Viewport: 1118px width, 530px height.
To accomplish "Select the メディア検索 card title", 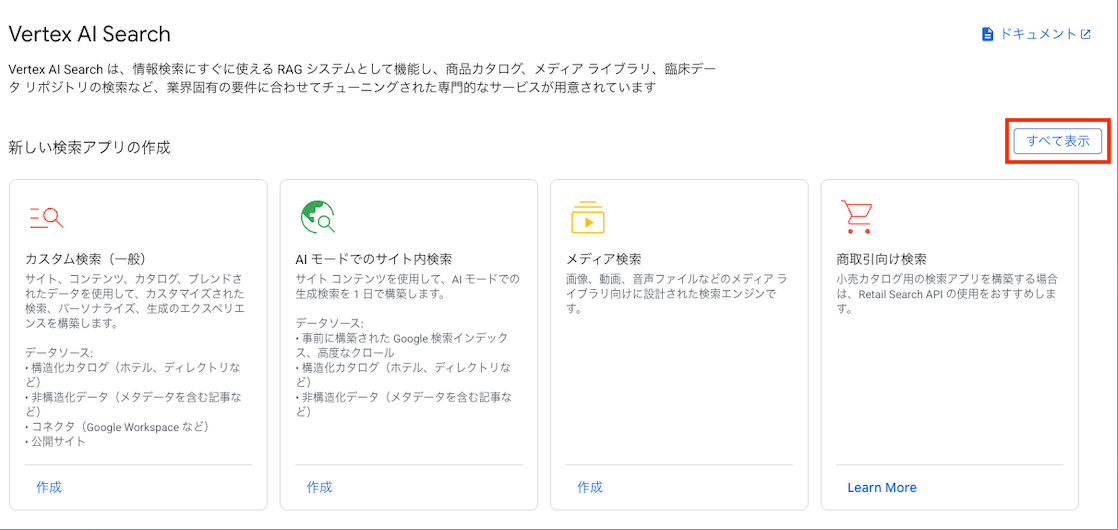I will pyautogui.click(x=604, y=258).
